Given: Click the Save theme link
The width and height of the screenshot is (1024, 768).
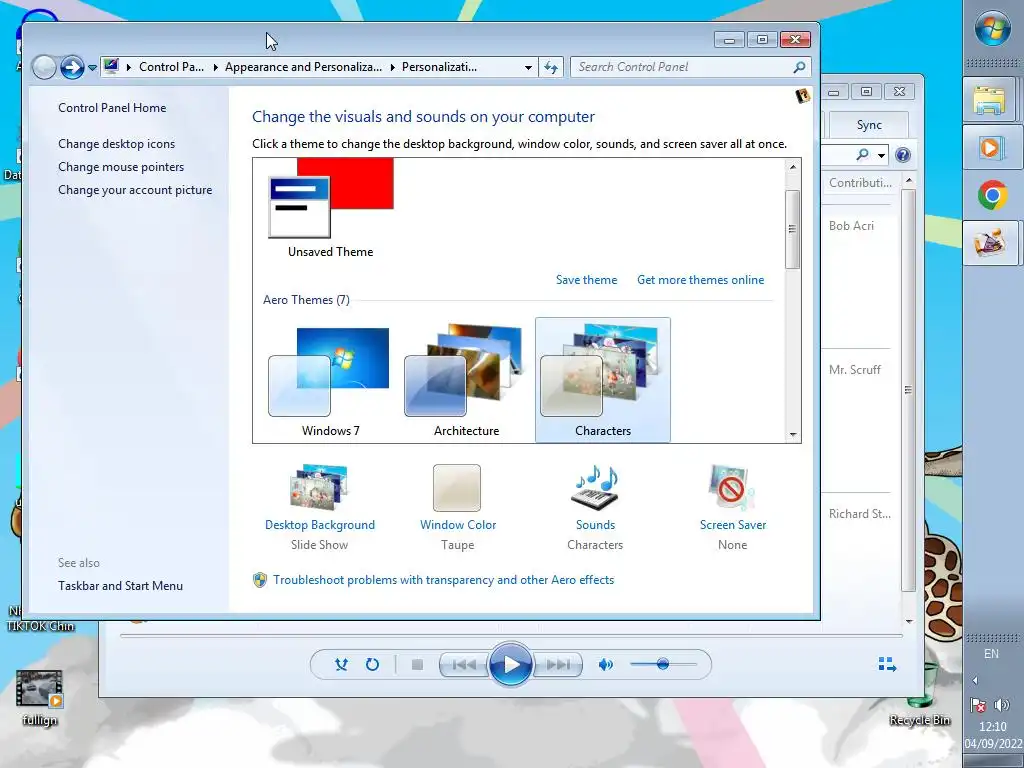Looking at the screenshot, I should pyautogui.click(x=586, y=280).
